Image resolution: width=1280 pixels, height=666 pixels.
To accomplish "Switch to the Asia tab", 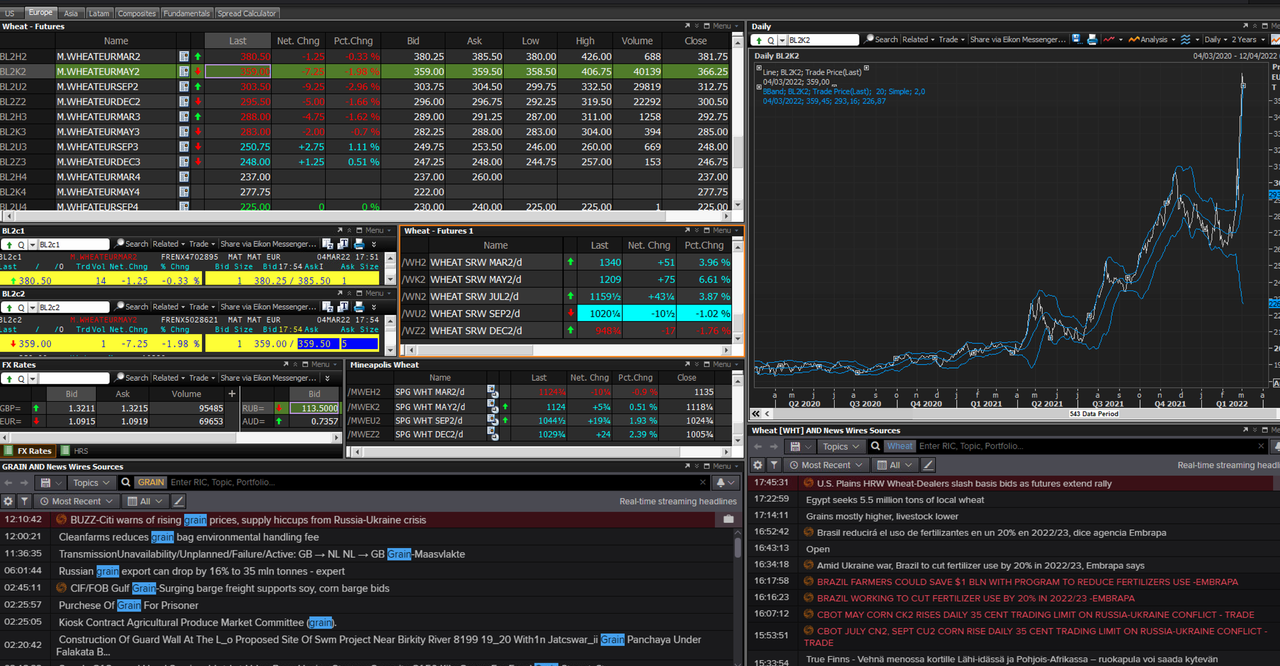I will click(70, 13).
